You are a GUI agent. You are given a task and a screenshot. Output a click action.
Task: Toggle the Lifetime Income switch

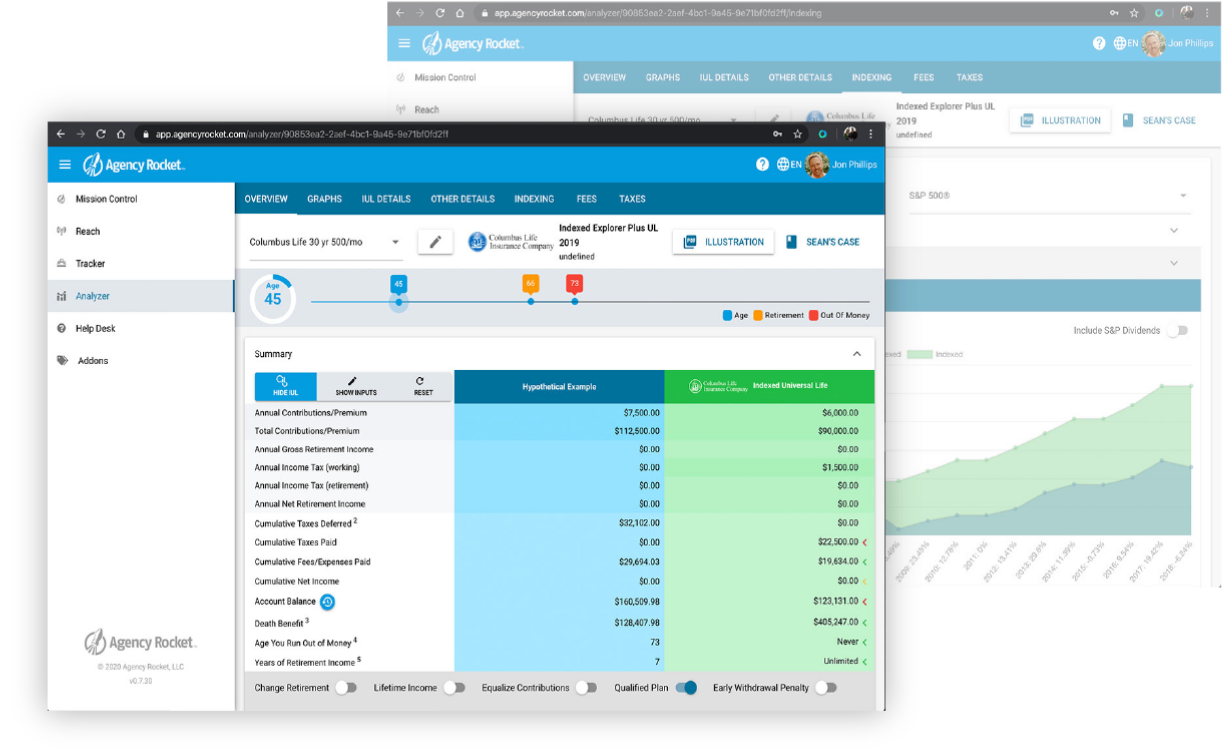tap(454, 688)
